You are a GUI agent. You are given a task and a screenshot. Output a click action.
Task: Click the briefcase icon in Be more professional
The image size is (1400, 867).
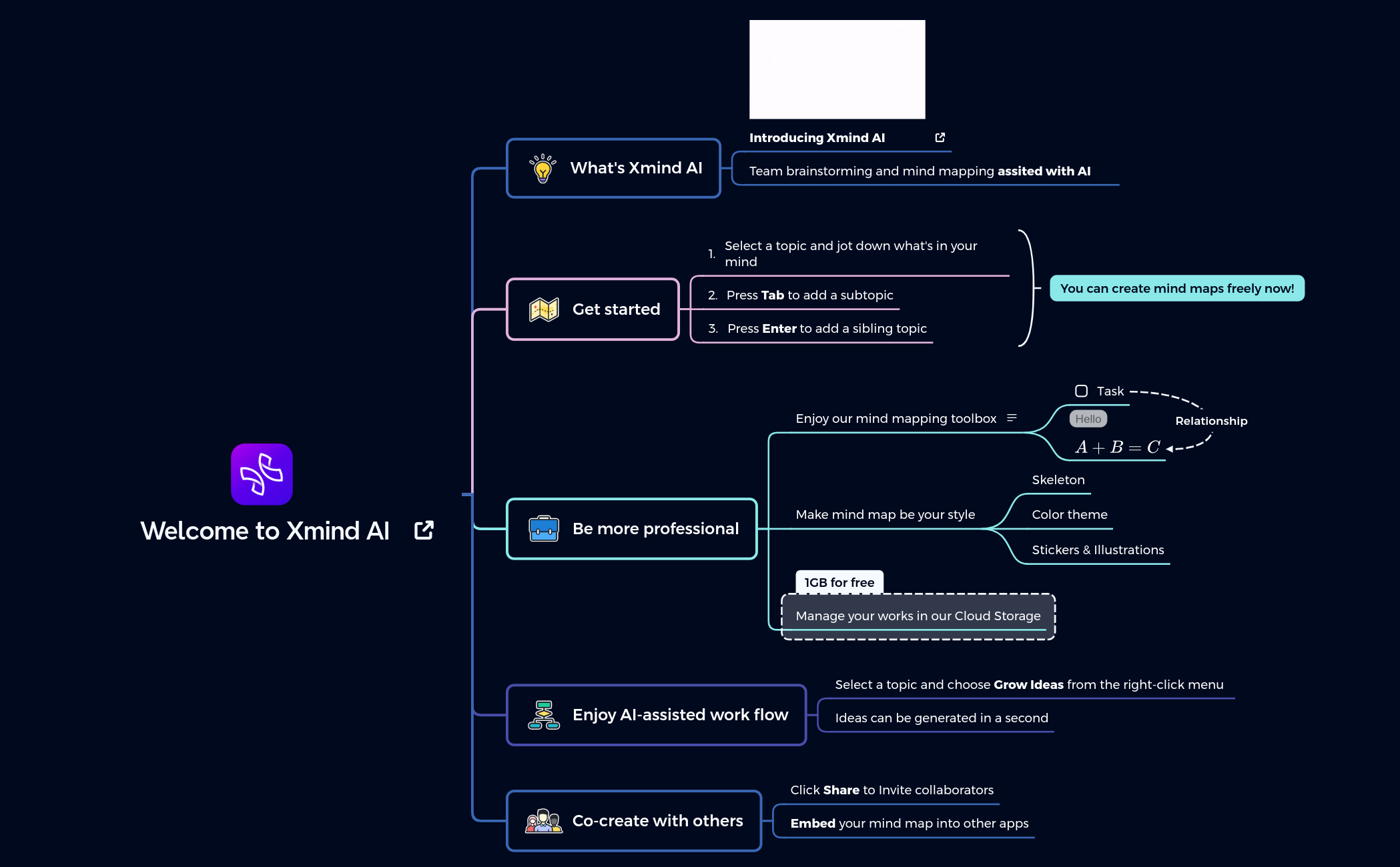tap(544, 529)
